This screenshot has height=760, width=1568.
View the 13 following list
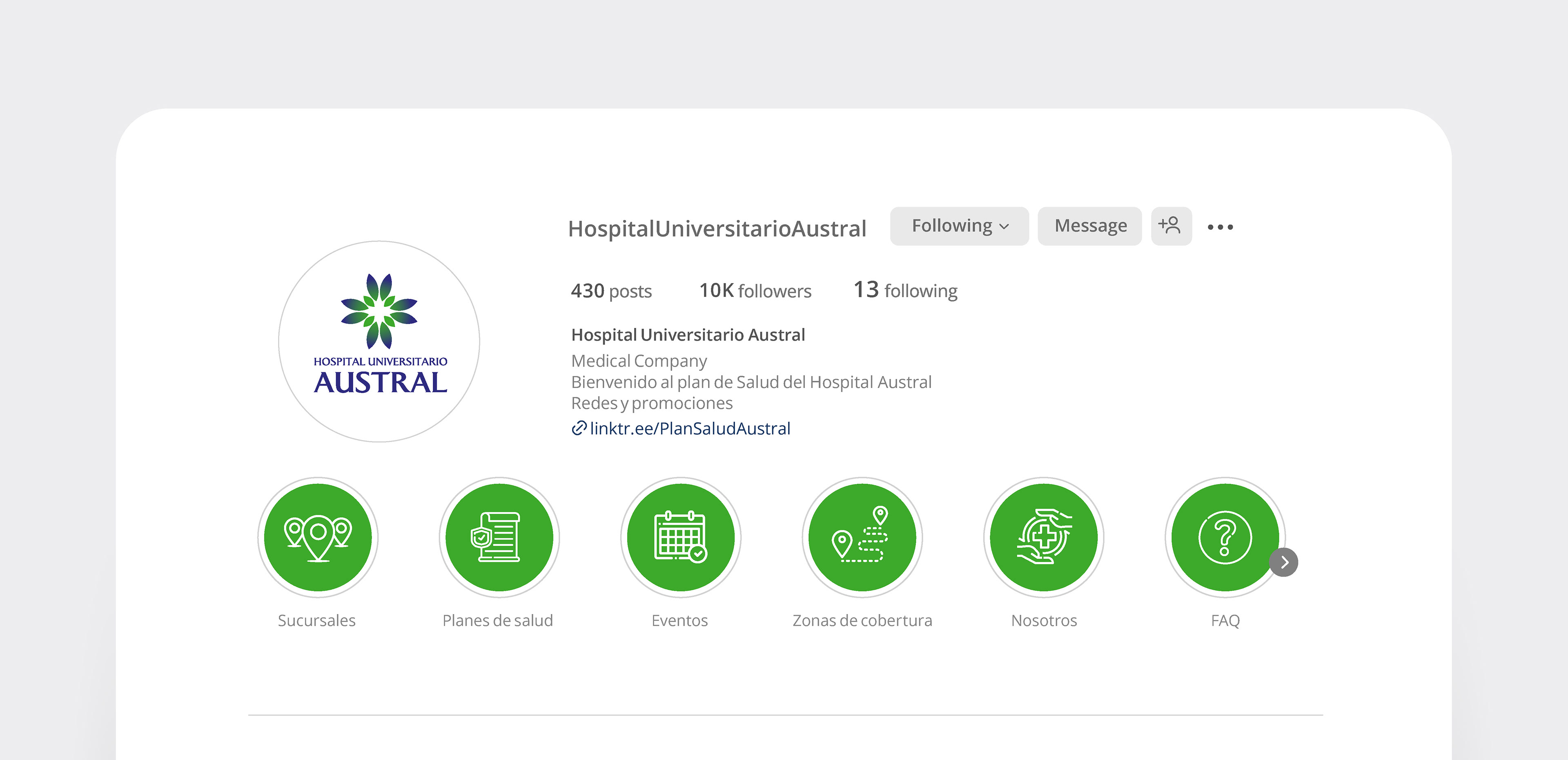[905, 290]
